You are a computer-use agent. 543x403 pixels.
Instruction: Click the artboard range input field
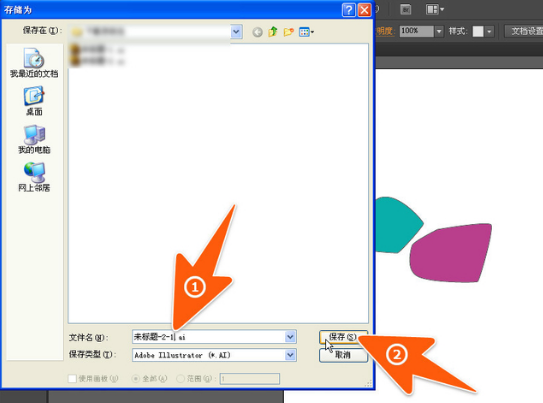coord(250,378)
